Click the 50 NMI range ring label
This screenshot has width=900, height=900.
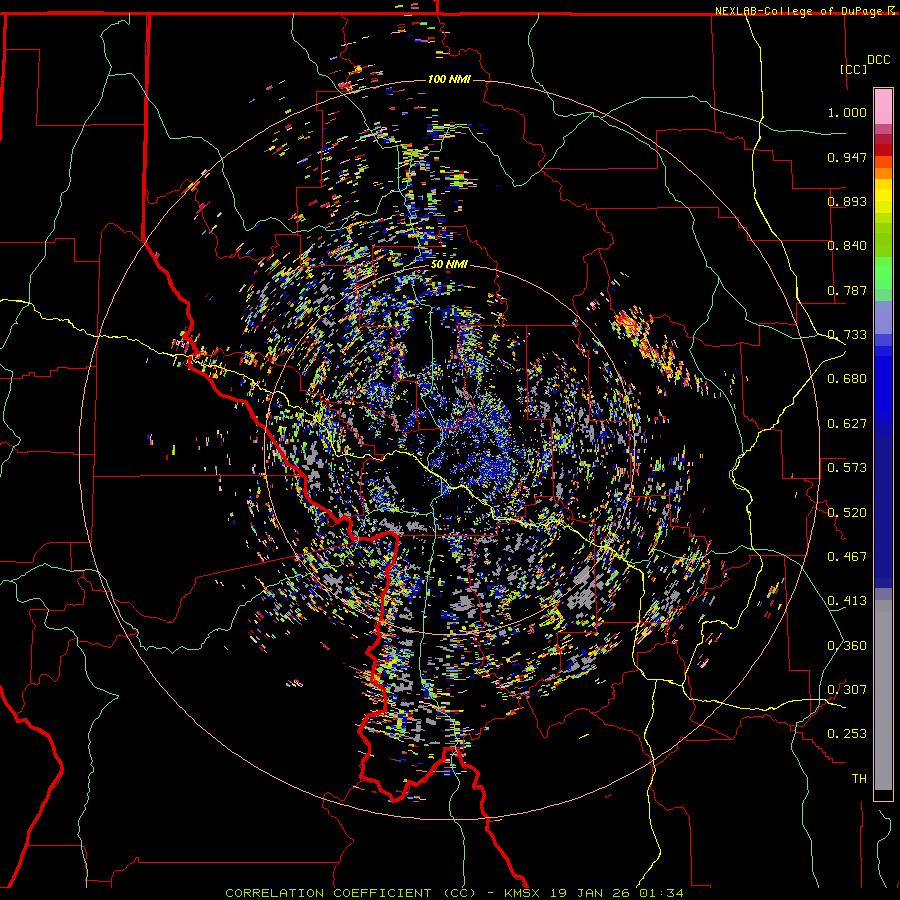point(449,264)
